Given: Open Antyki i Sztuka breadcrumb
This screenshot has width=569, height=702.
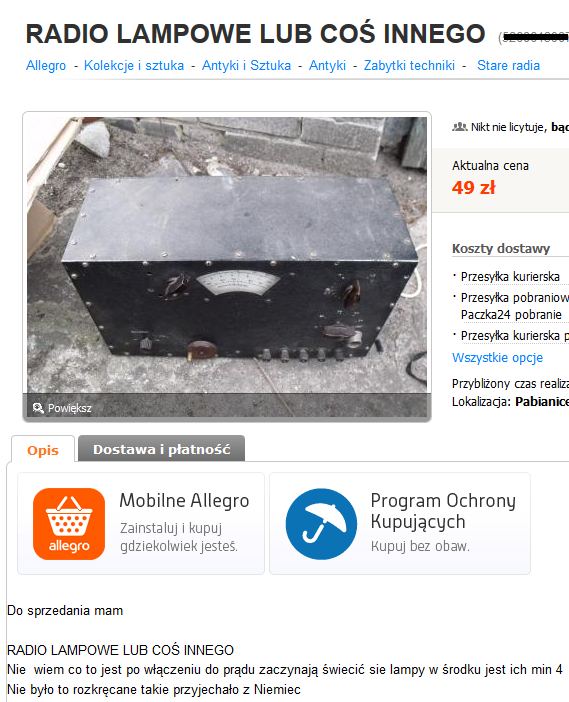Looking at the screenshot, I should [246, 65].
